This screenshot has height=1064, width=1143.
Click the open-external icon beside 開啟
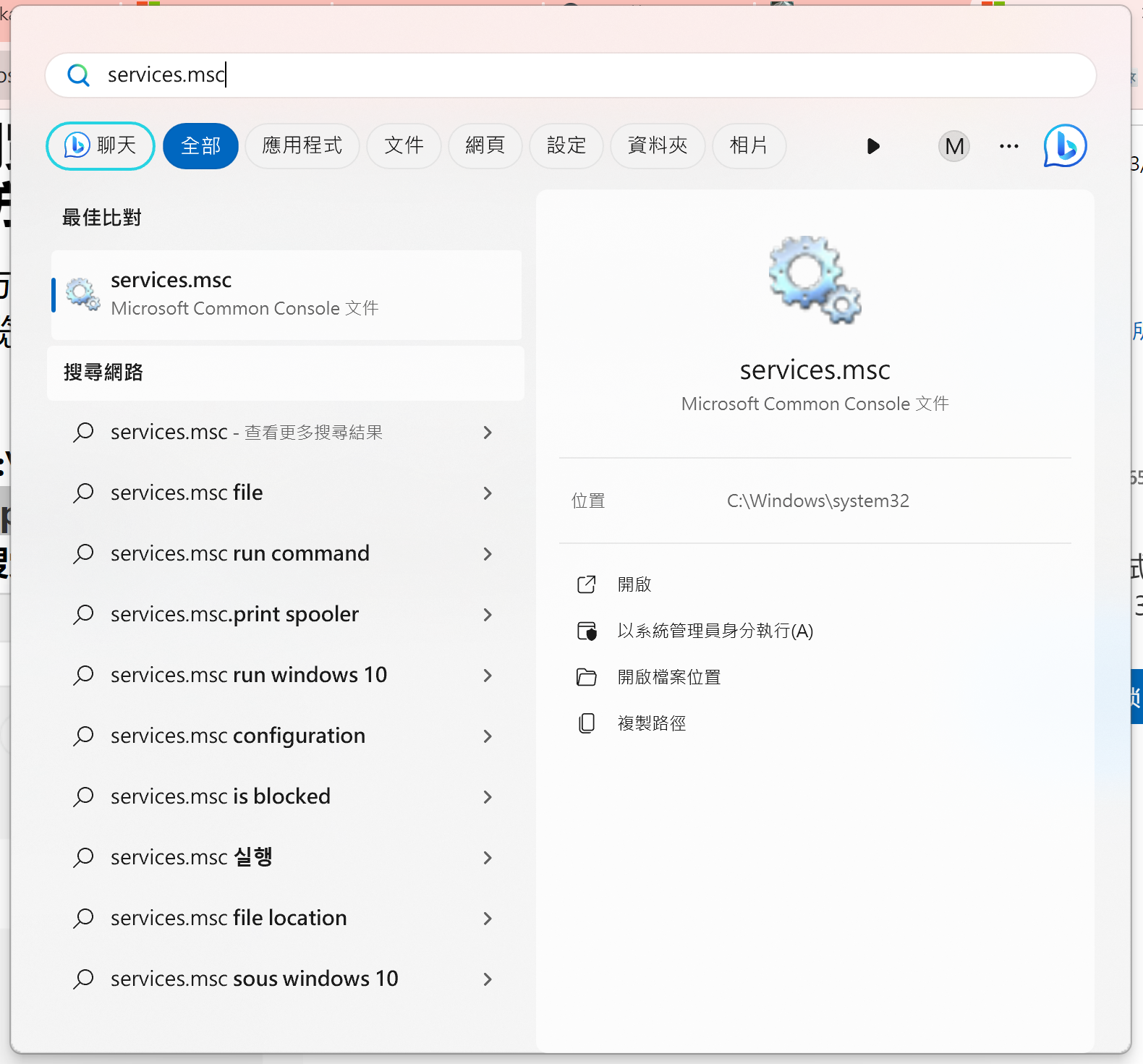click(587, 584)
